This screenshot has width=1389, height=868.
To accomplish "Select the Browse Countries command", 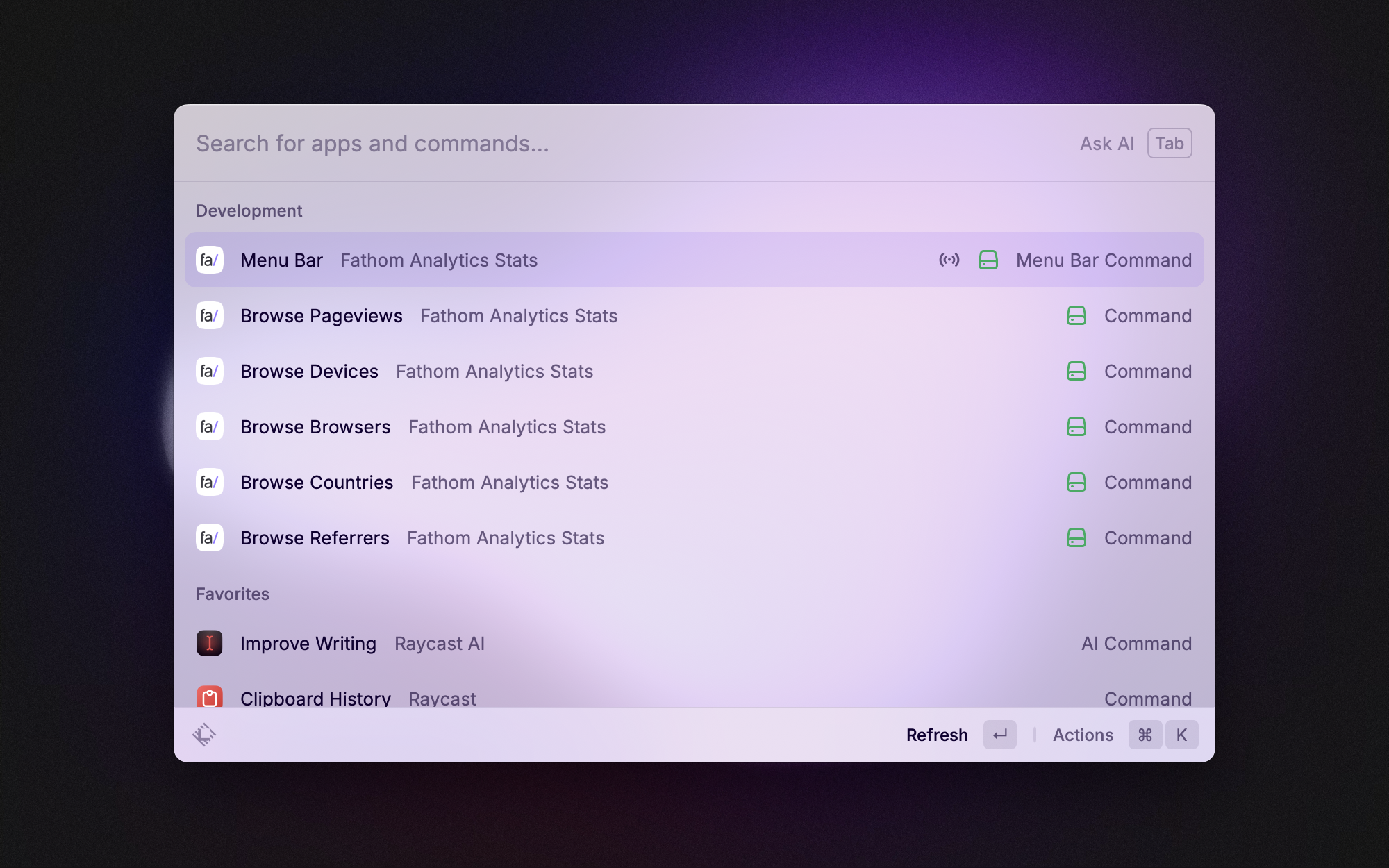I will pos(317,483).
